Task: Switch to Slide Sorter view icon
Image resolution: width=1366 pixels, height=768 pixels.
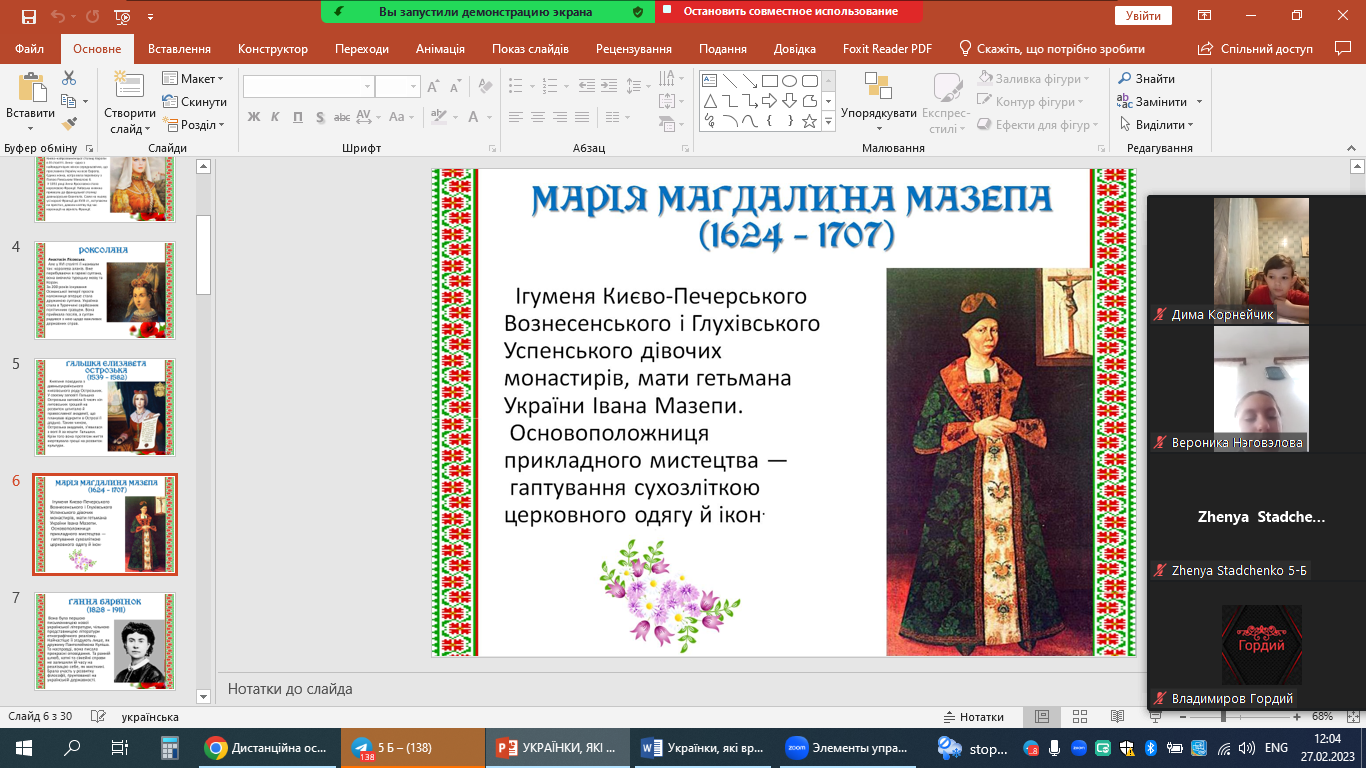Action: coord(1079,717)
